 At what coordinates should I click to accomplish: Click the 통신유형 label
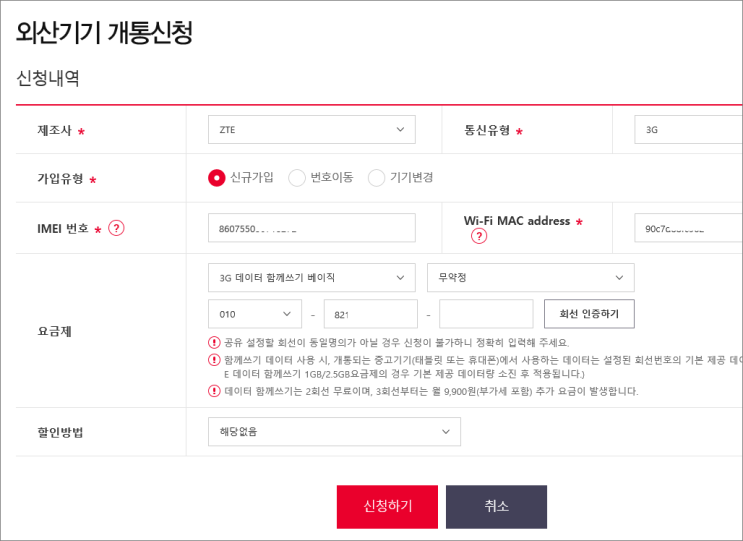point(487,130)
